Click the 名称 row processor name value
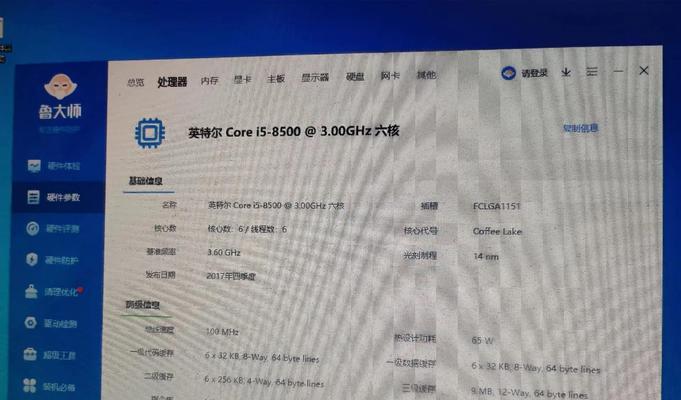 tap(276, 205)
